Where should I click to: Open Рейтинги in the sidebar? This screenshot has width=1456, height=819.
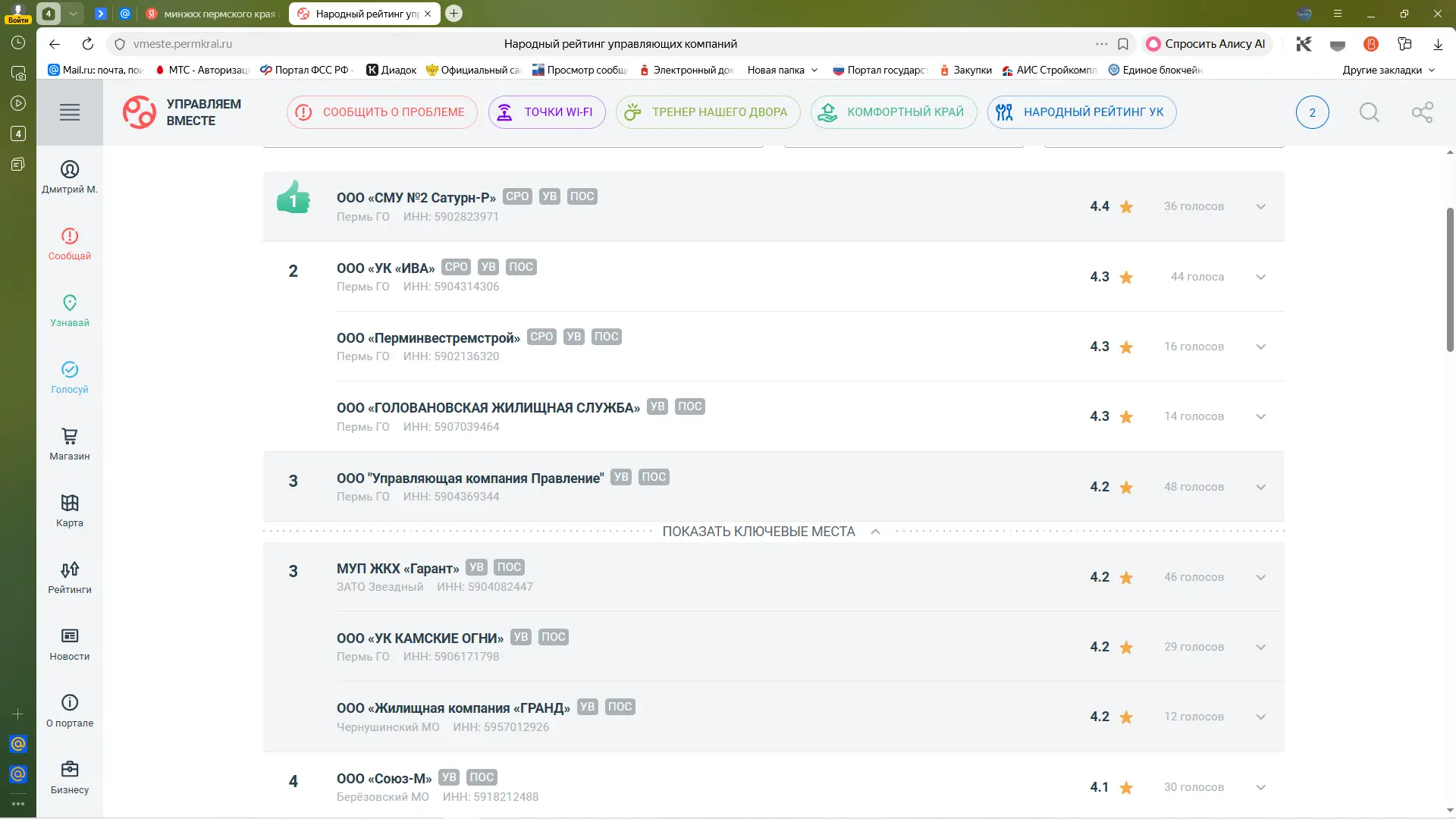70,578
